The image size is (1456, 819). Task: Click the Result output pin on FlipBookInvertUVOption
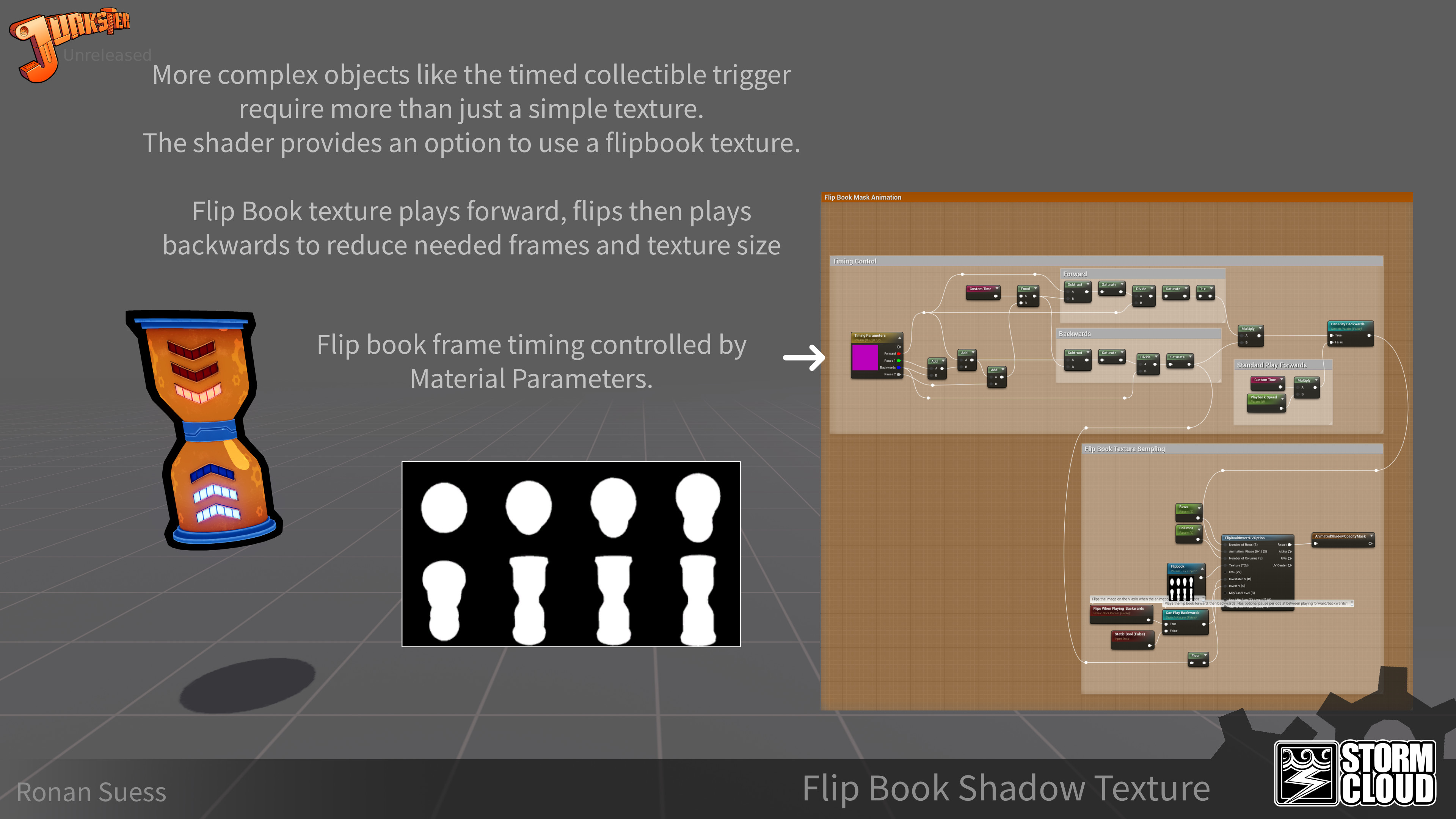point(1290,545)
